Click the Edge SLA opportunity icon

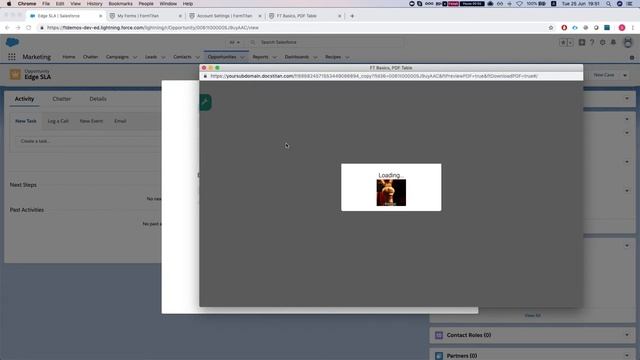point(15,74)
